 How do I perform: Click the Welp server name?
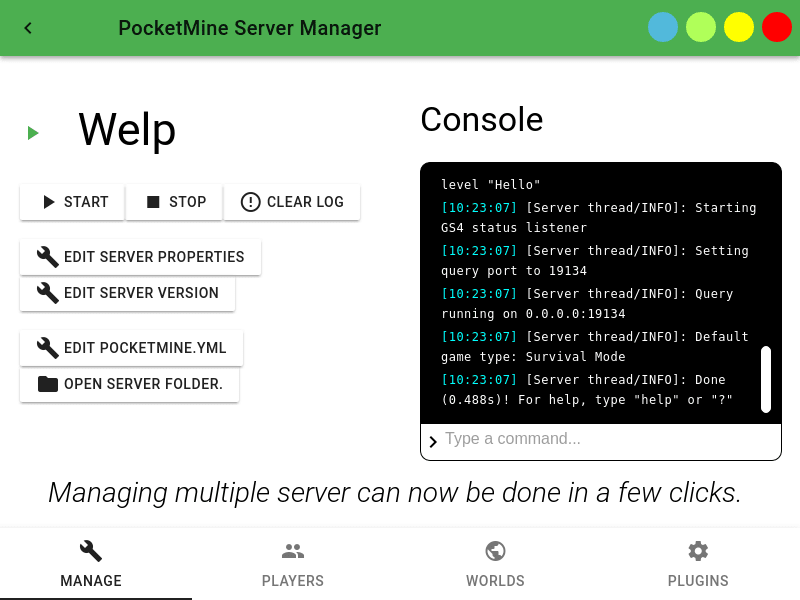(127, 130)
